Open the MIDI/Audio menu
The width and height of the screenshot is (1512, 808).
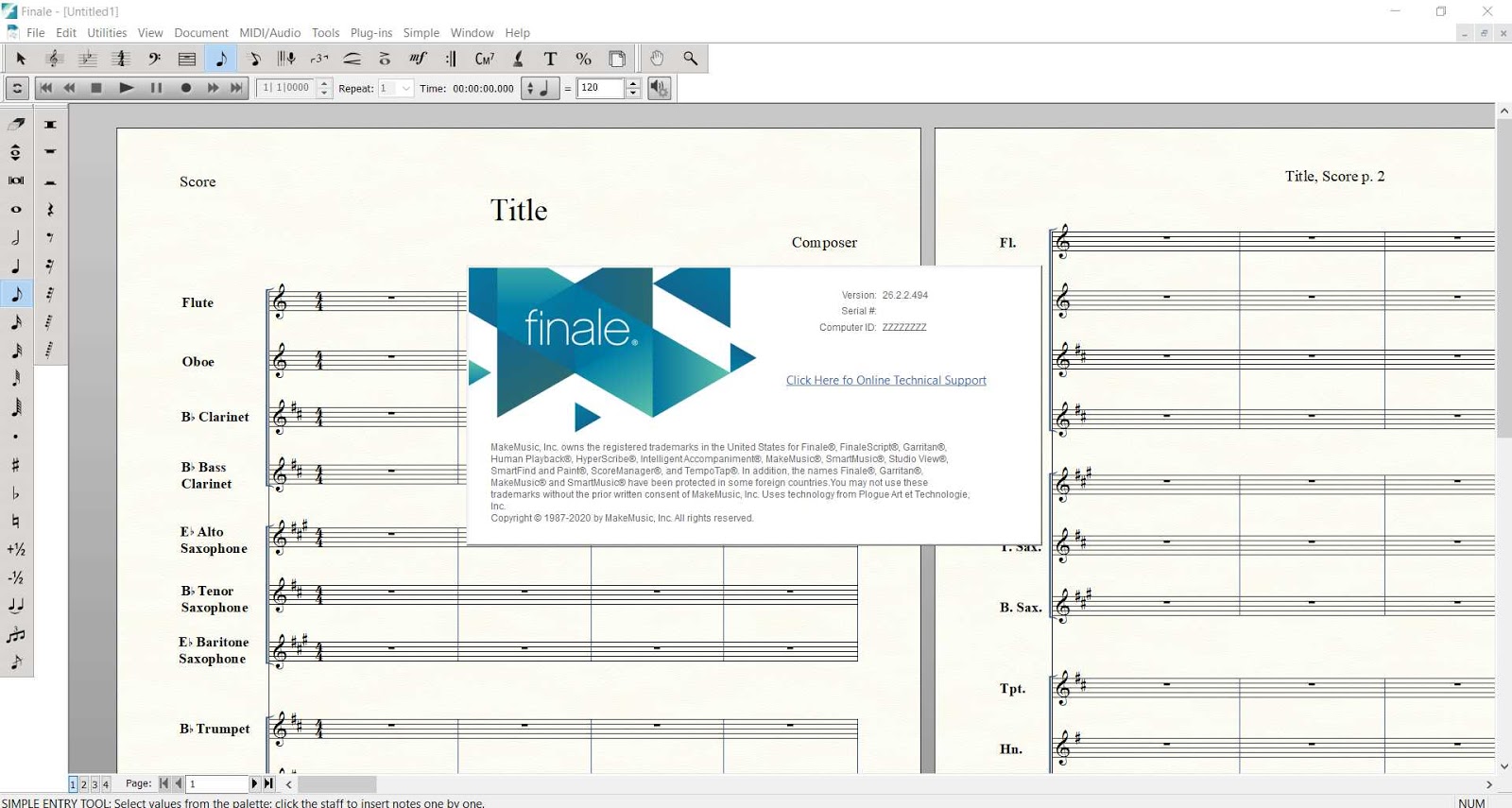point(269,32)
